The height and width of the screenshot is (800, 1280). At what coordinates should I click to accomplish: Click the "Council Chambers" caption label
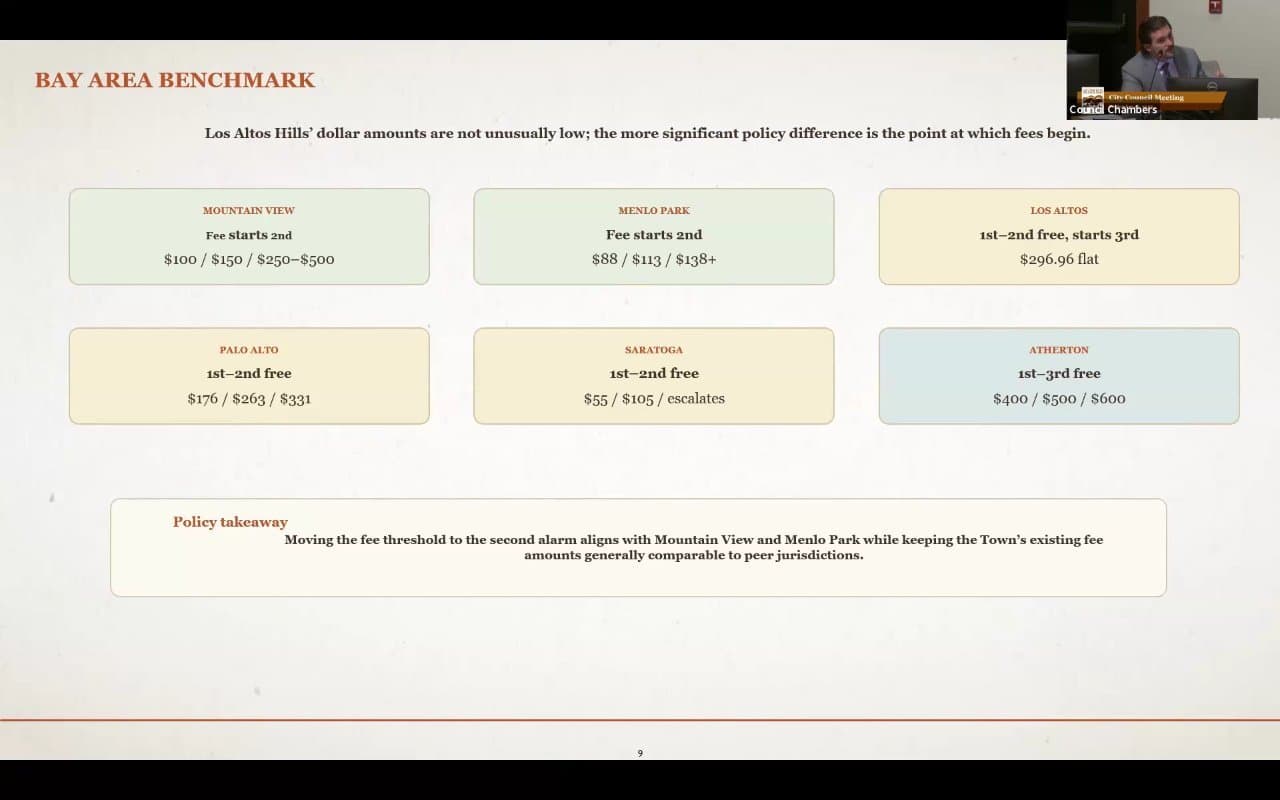coord(1113,109)
